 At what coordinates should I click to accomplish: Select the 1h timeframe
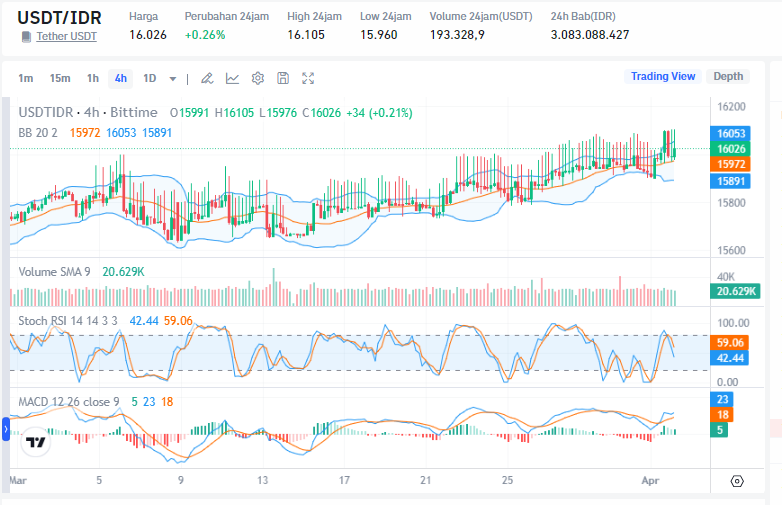[93, 78]
